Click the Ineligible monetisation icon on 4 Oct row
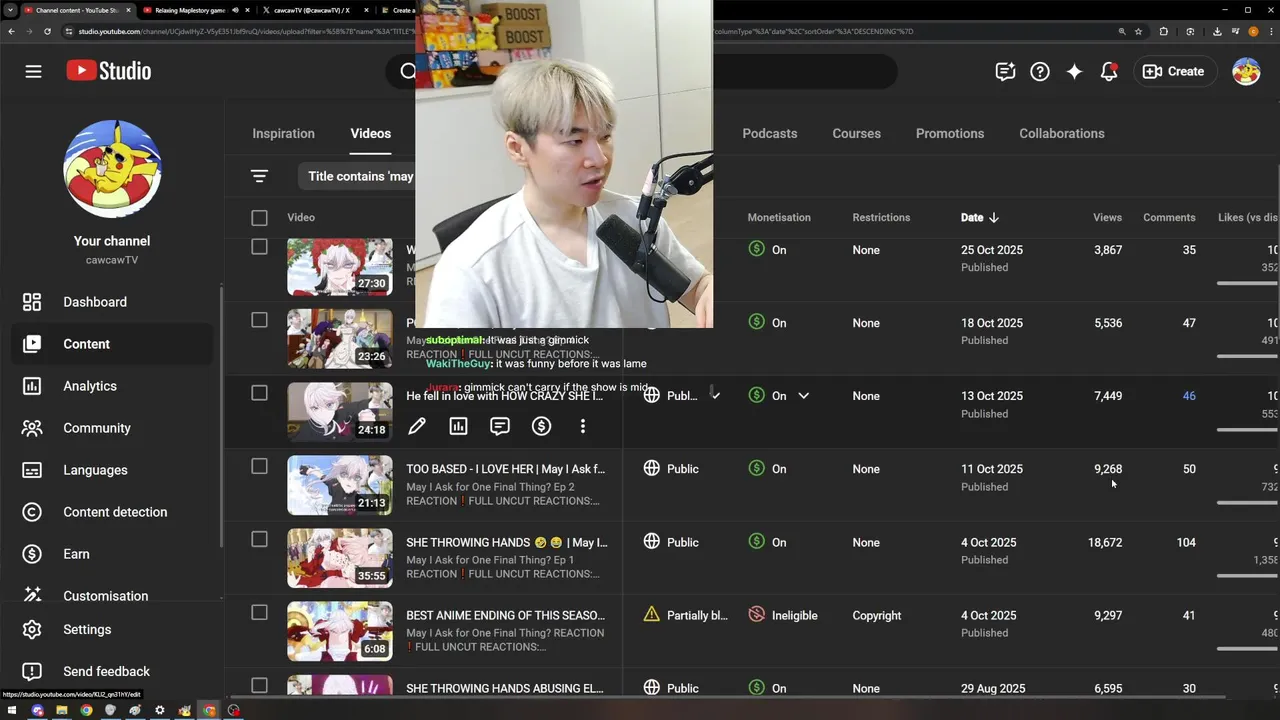Screen dimensions: 1280x720 point(756,614)
